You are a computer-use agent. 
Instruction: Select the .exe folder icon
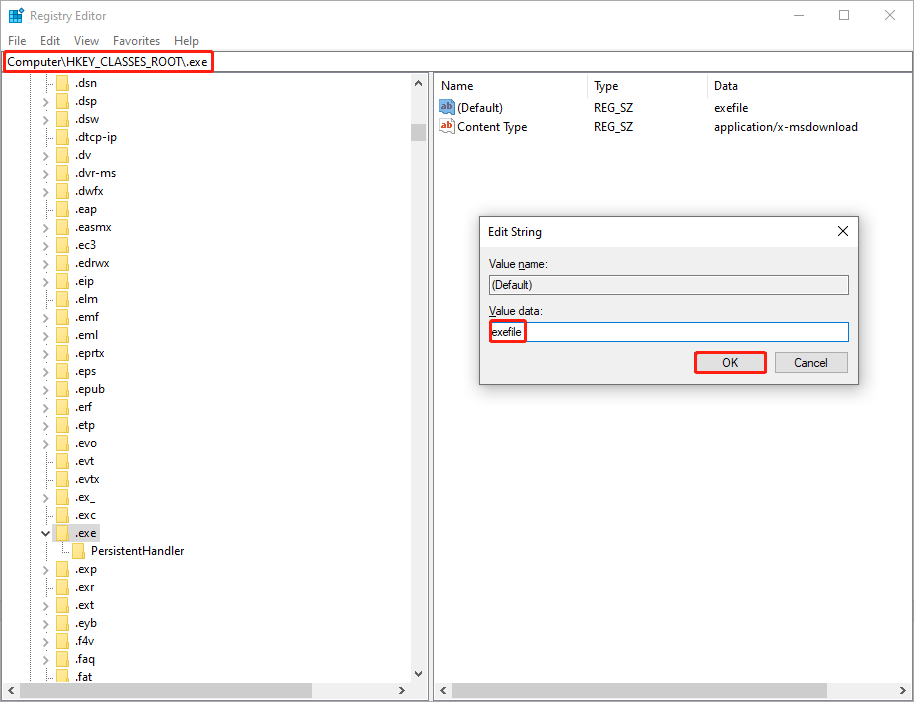(x=62, y=533)
